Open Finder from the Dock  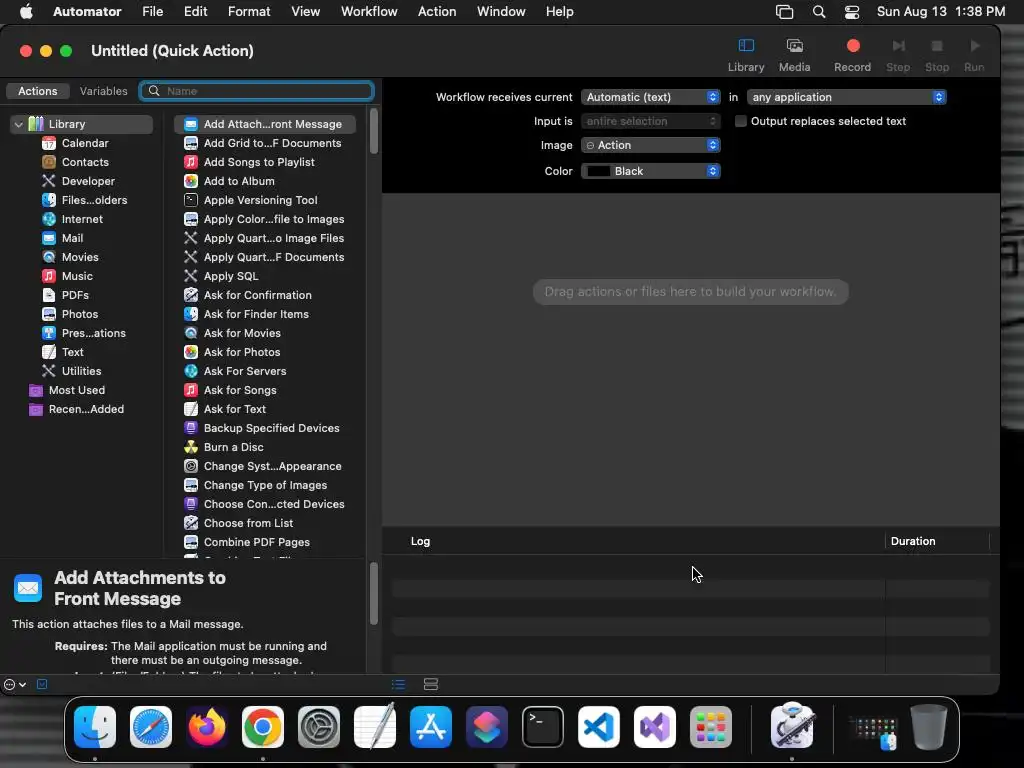click(x=95, y=727)
